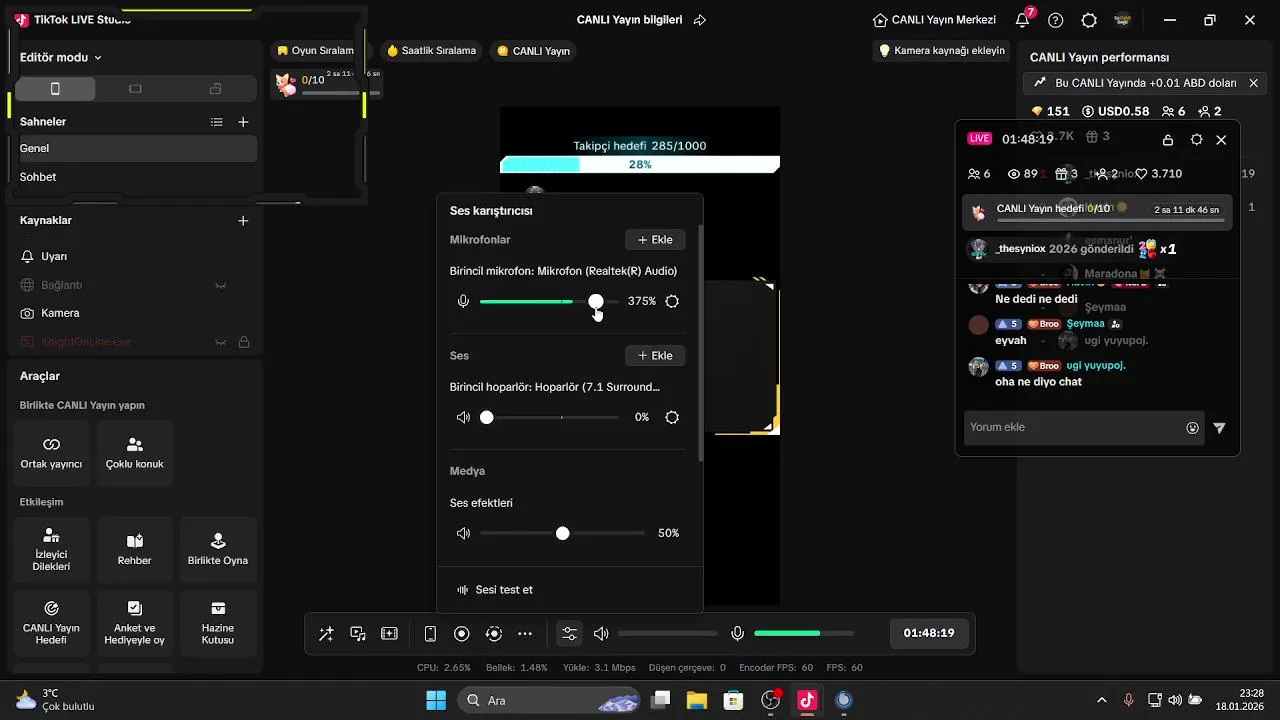Select the Genel scene
The image size is (1280, 720).
(136, 148)
